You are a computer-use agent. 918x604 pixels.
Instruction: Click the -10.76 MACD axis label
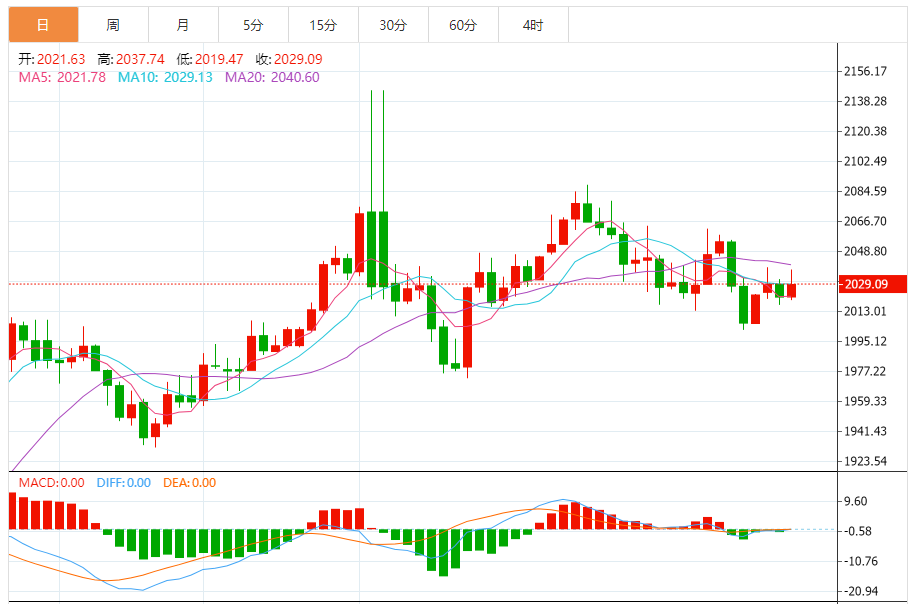(861, 561)
